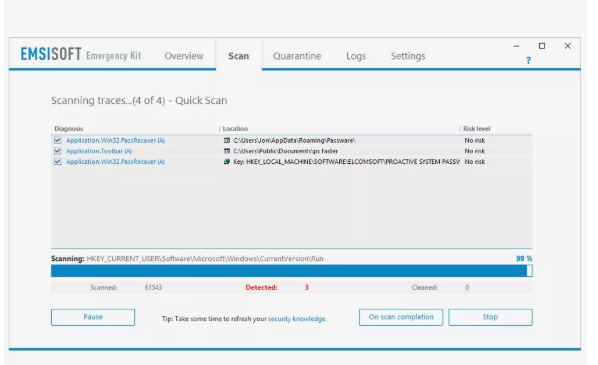Select the Scan tab
The width and height of the screenshot is (598, 365).
(x=239, y=56)
